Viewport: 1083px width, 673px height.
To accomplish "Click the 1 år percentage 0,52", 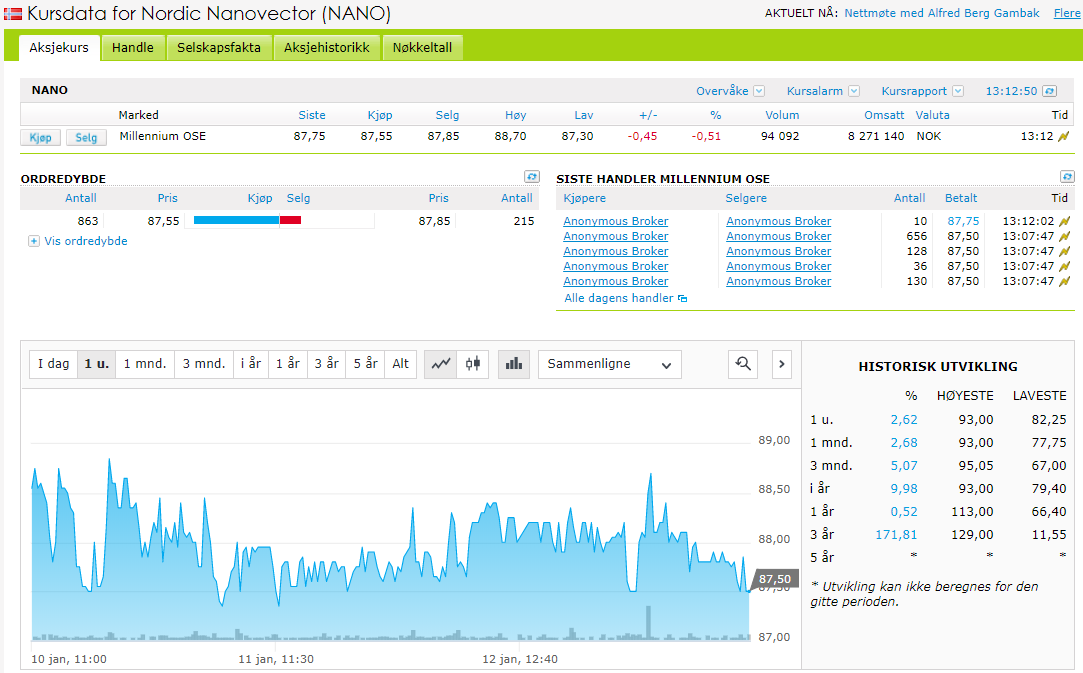I will coord(903,512).
